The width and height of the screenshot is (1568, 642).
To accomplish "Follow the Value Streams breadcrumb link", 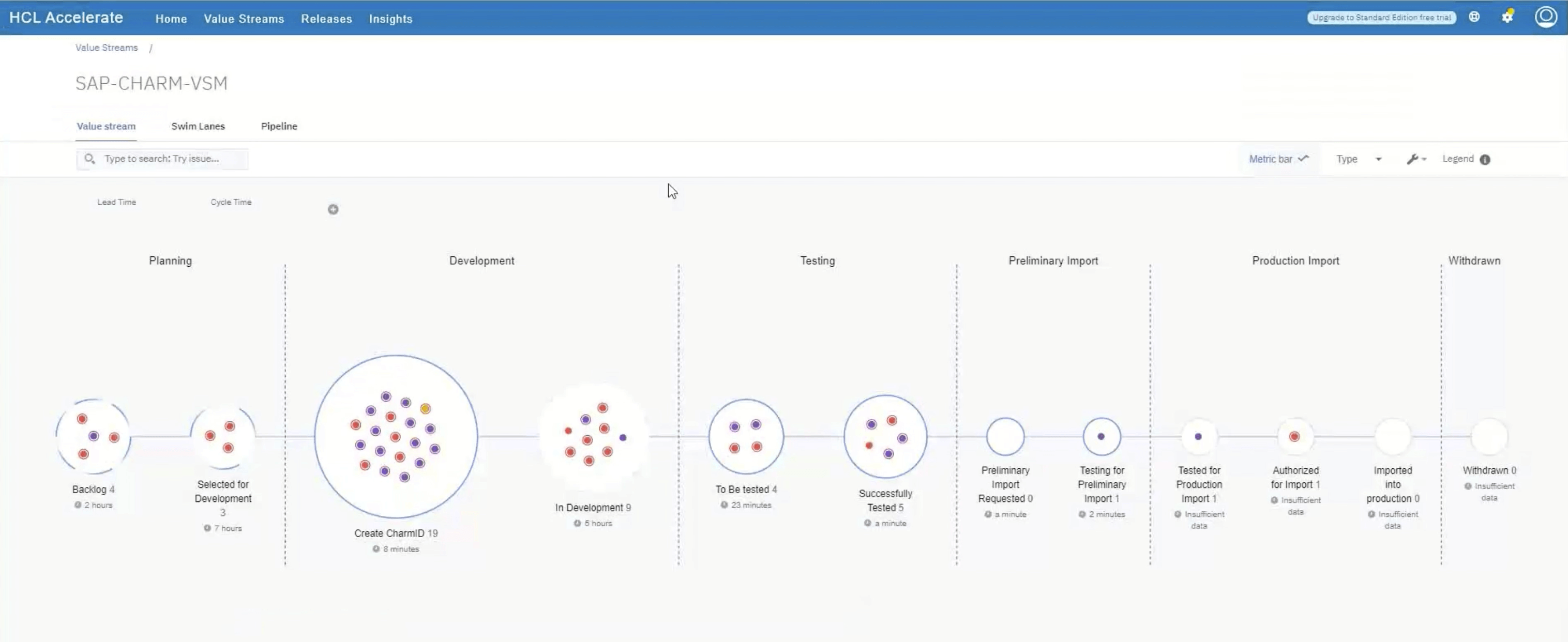I will coord(107,48).
